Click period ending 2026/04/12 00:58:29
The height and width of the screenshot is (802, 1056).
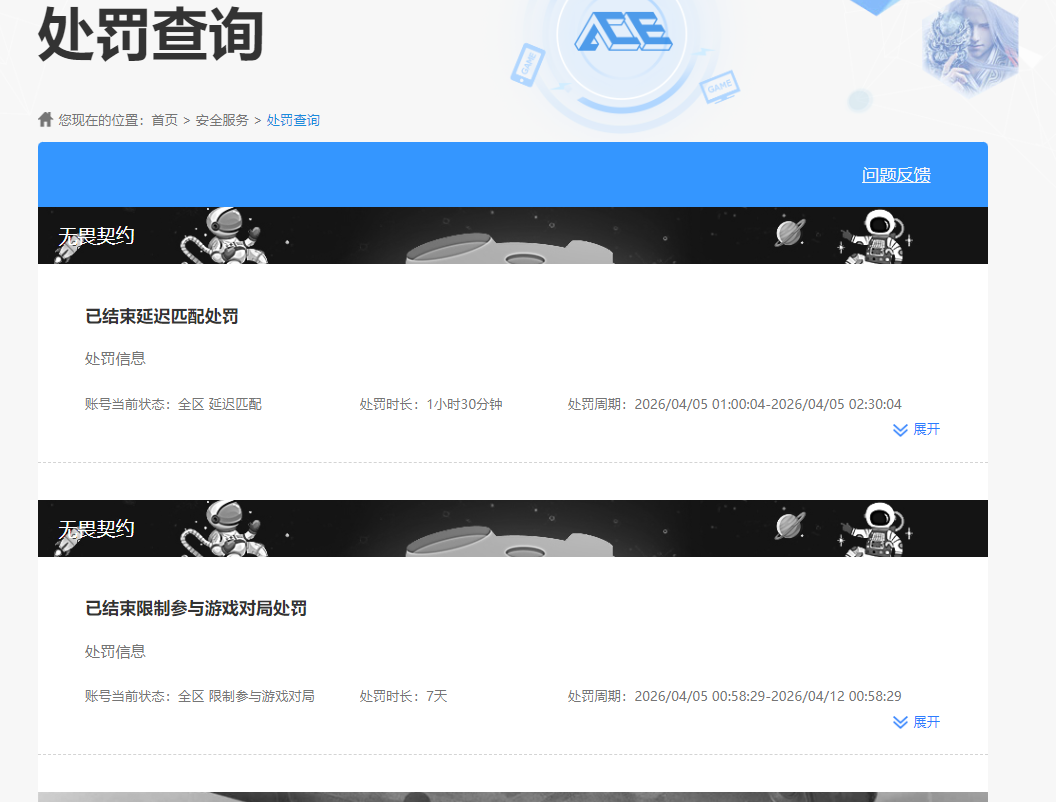734,696
